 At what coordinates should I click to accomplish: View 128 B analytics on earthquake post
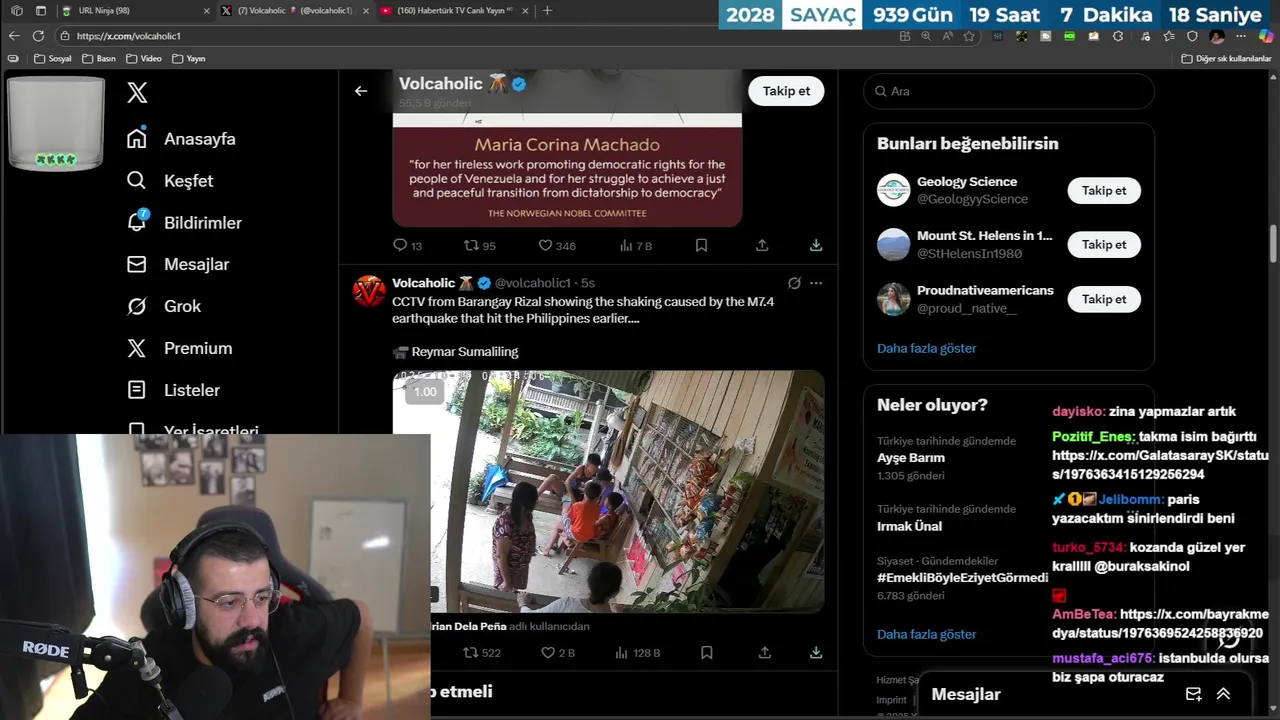(637, 652)
